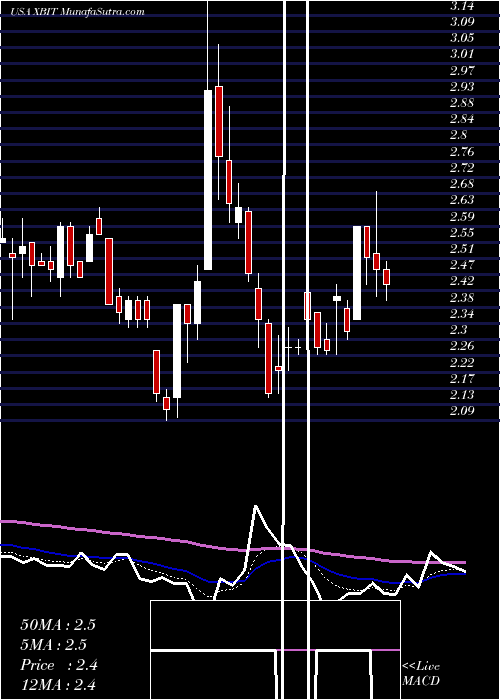This screenshot has width=500, height=700.
Task: Click the 2.55 price axis label
Action: tap(462, 232)
